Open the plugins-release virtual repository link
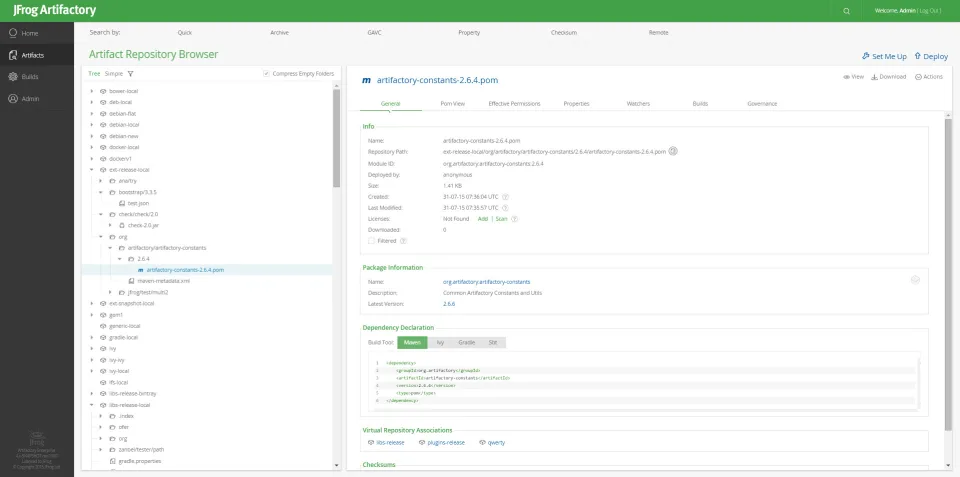The image size is (960, 477). [446, 443]
